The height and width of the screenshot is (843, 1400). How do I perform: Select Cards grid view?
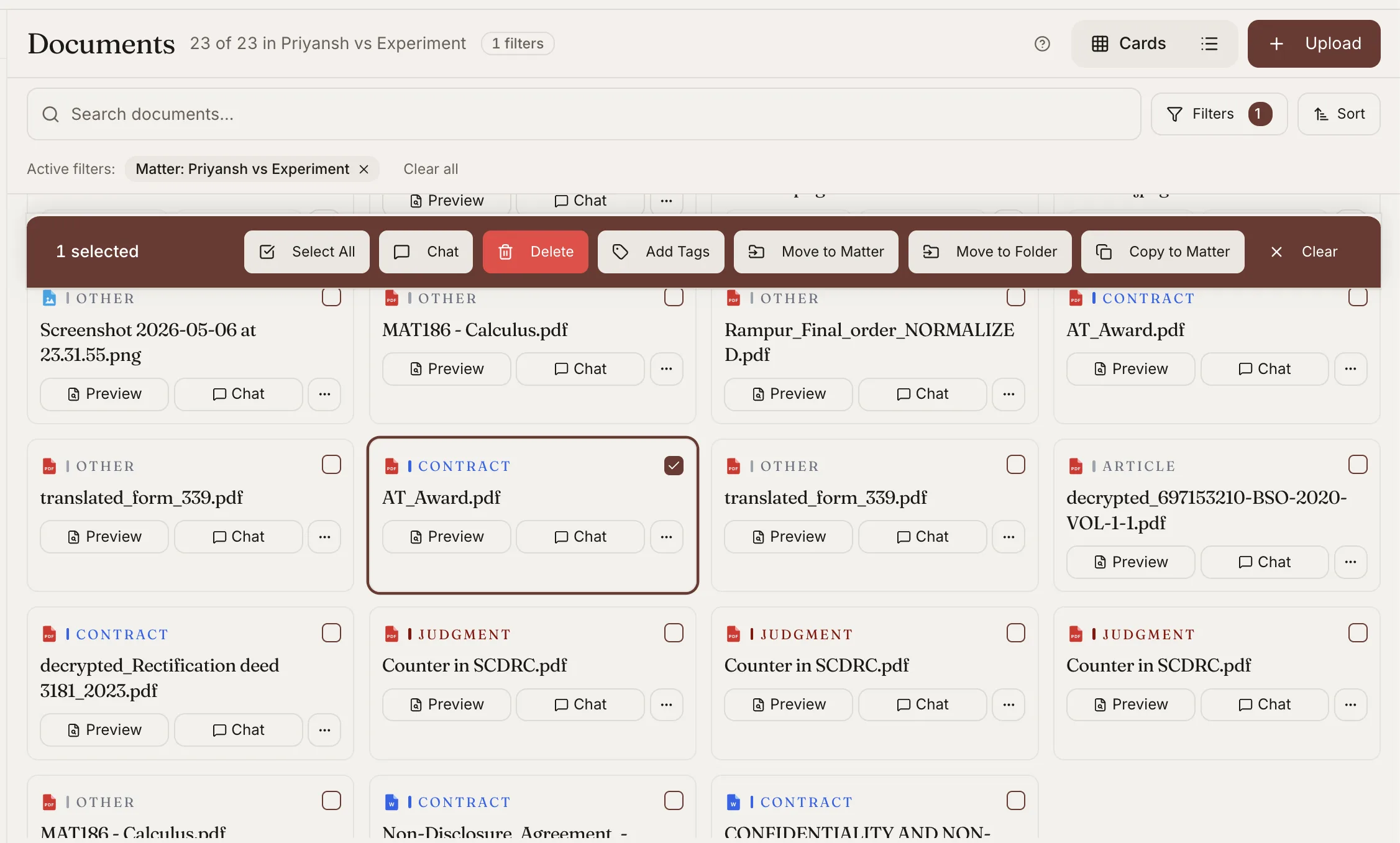pos(1129,43)
